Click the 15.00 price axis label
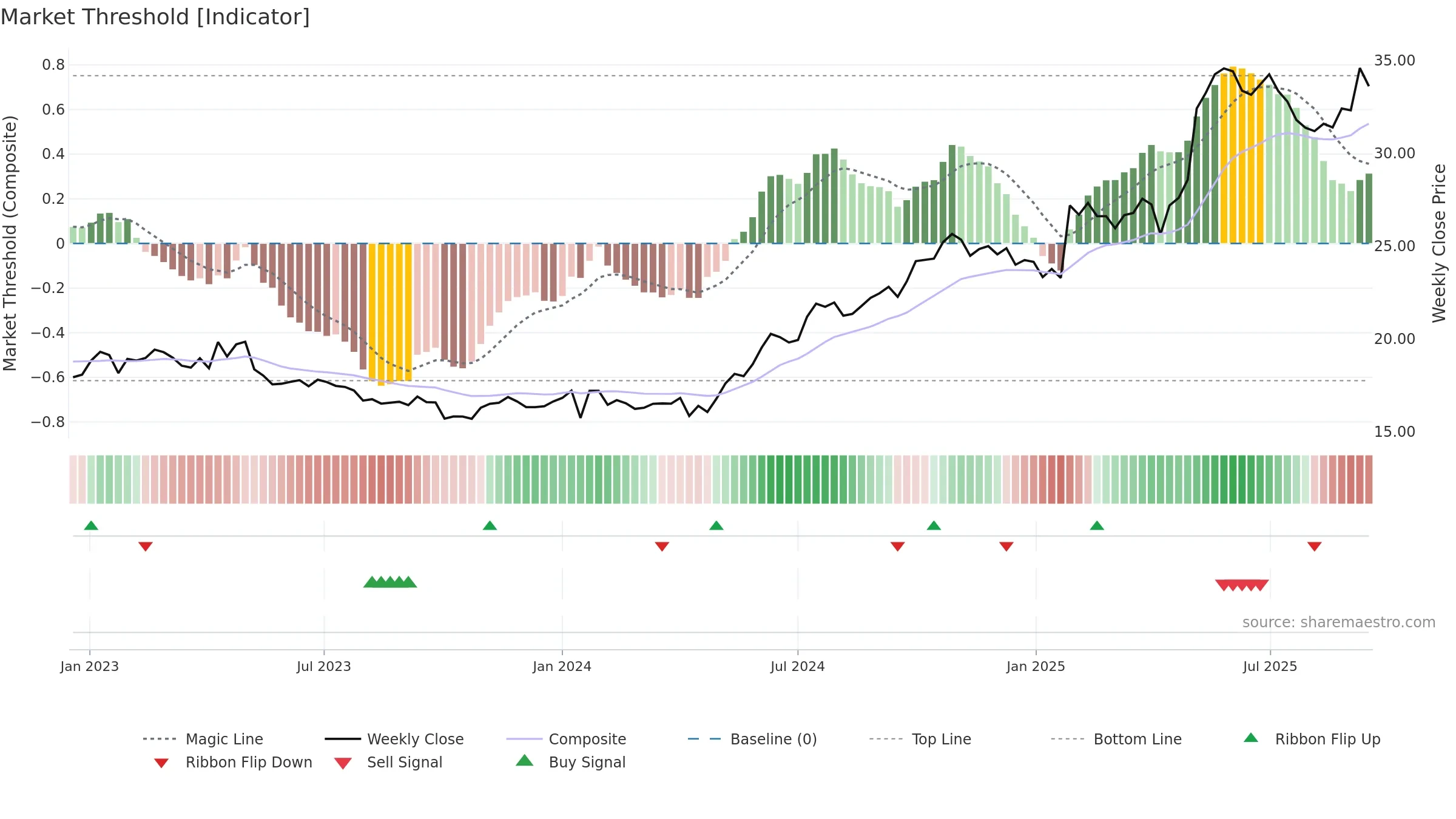Image resolution: width=1456 pixels, height=819 pixels. [1395, 432]
